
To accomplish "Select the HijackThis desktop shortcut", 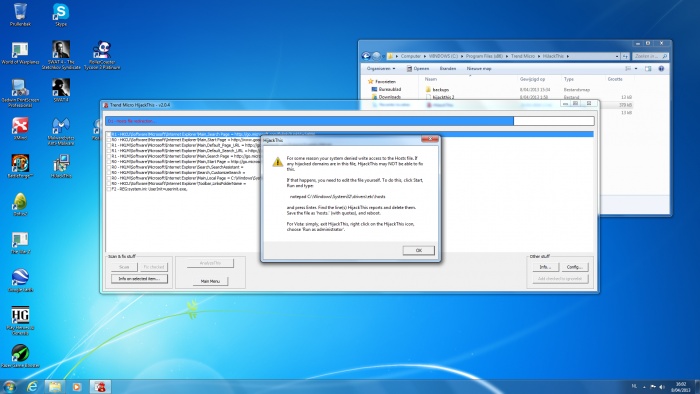I will (x=61, y=166).
